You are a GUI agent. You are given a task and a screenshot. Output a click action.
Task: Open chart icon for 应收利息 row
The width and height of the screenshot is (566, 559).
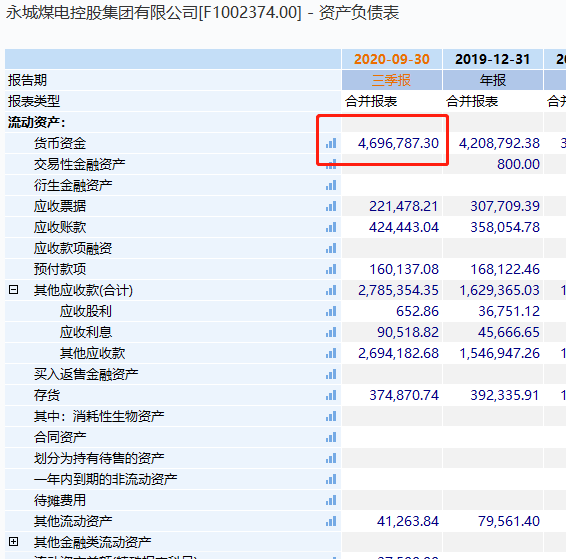pos(331,332)
